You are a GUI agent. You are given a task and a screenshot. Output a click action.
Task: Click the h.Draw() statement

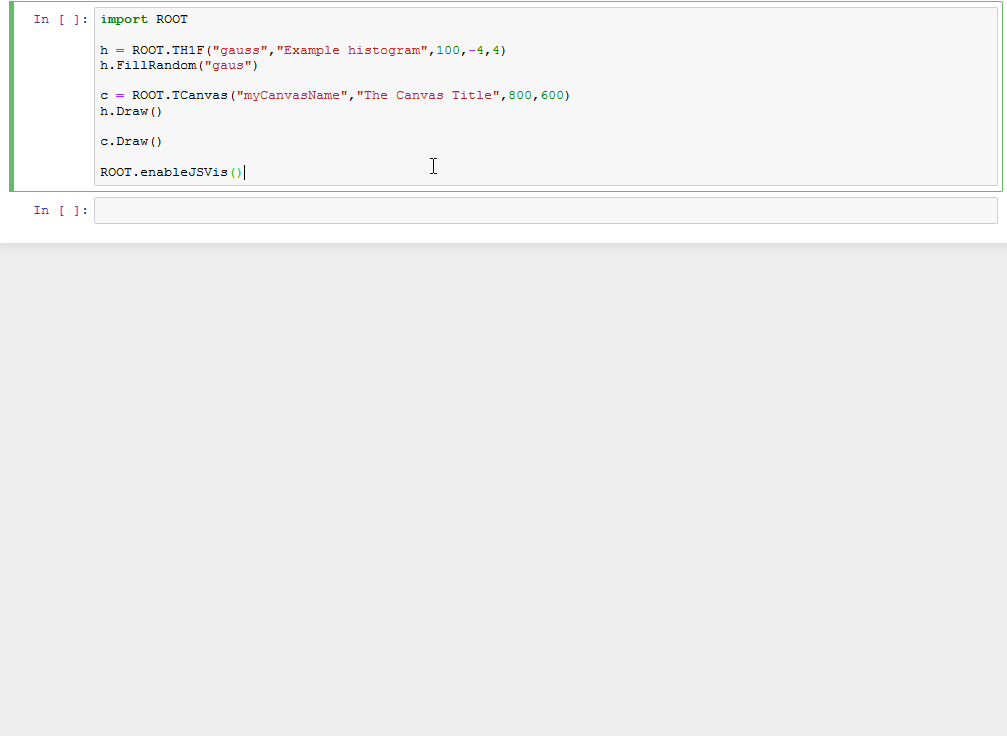coord(128,111)
